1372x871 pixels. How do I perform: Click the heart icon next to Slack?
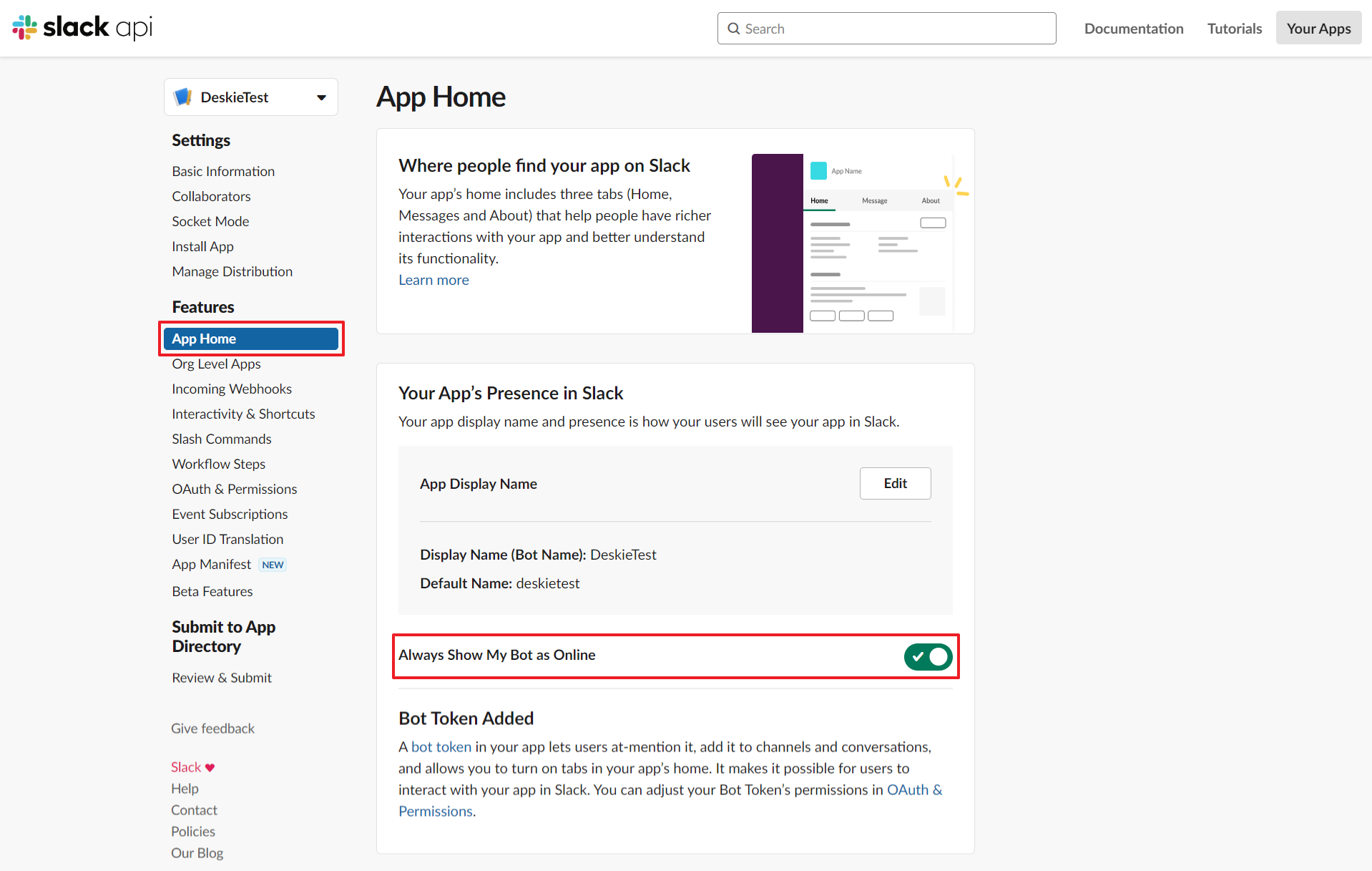[x=210, y=767]
